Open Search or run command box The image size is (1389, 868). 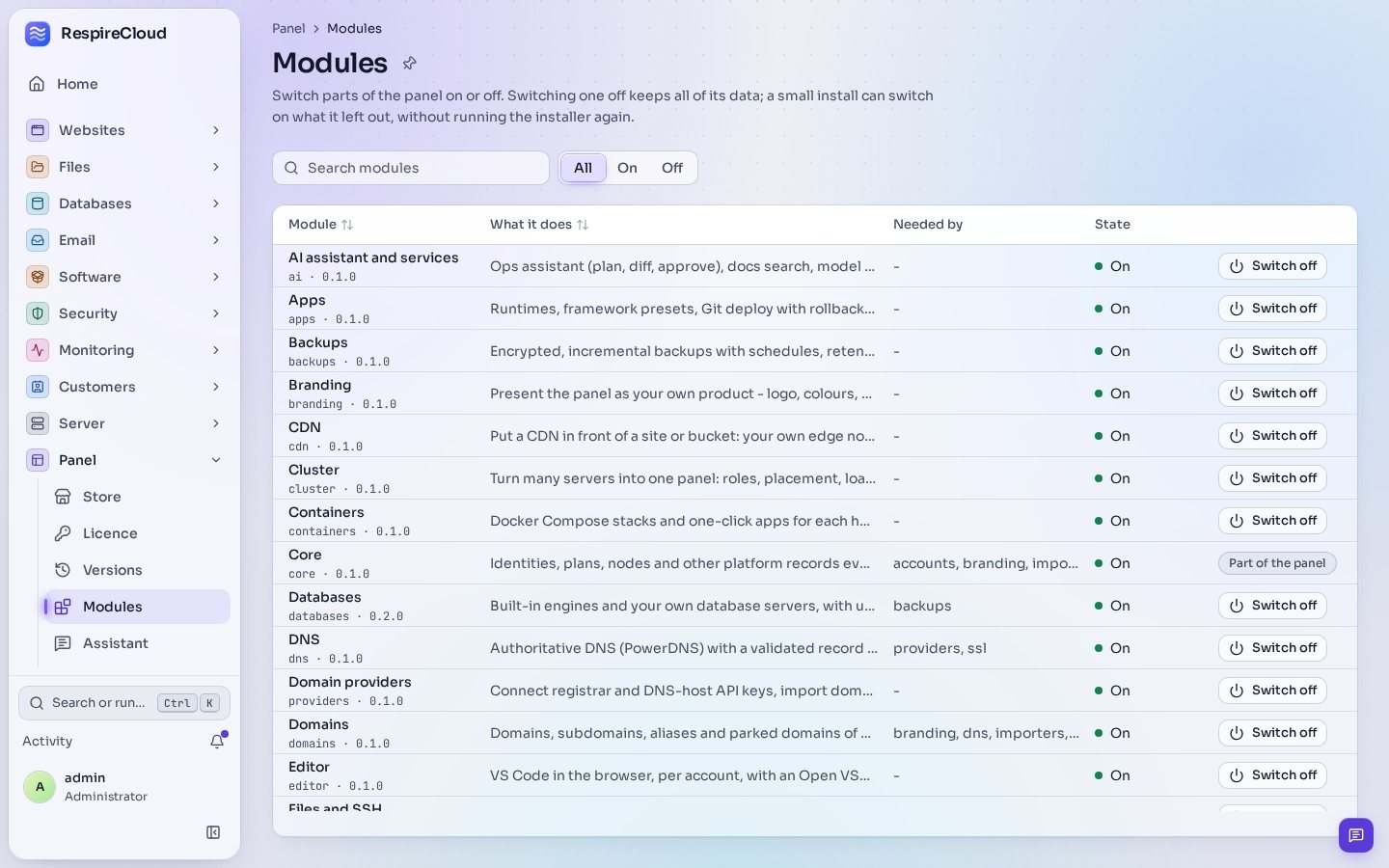124,703
